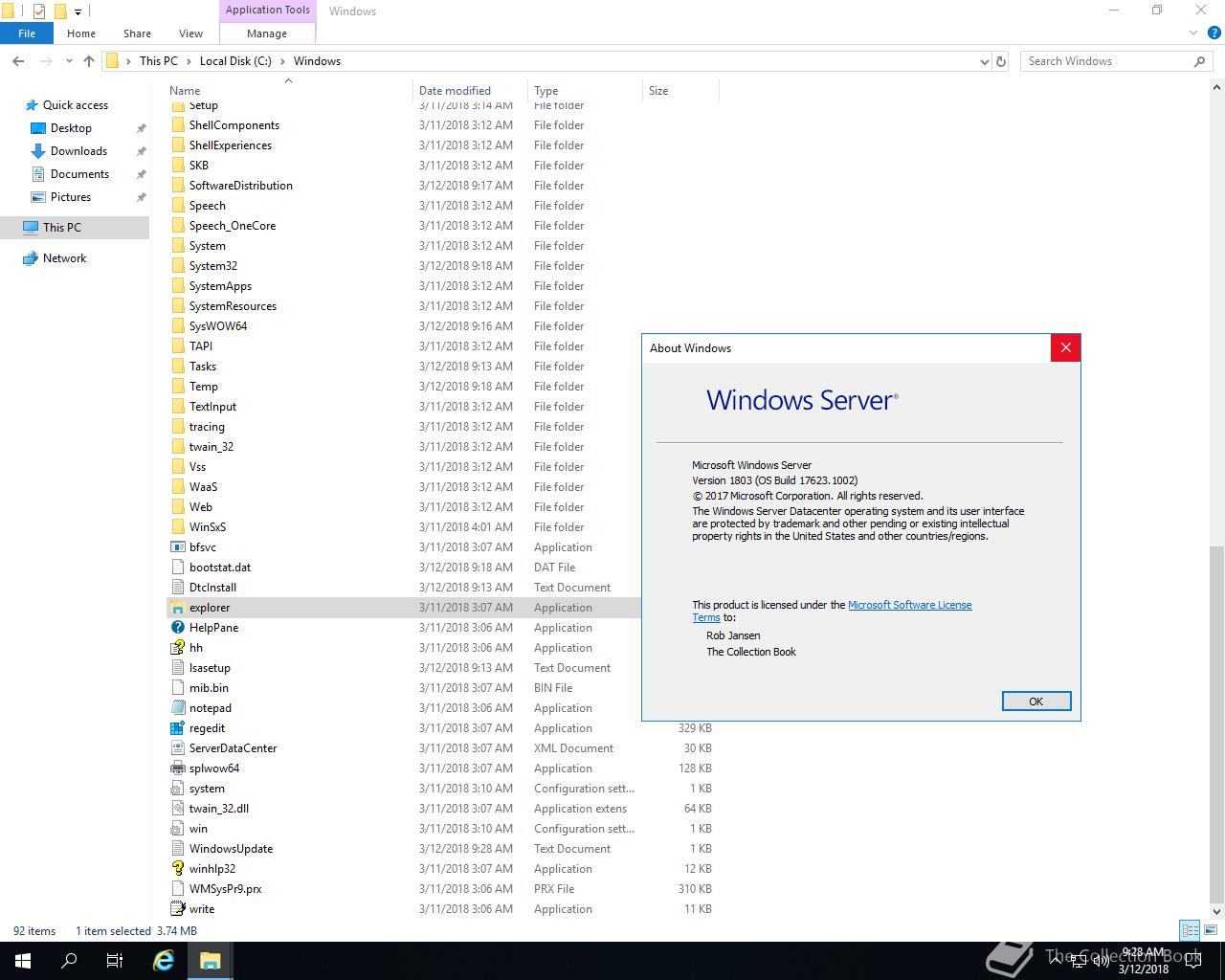Screen dimensions: 1225x980
Task: Open the address bar history dropdown
Action: click(x=985, y=61)
